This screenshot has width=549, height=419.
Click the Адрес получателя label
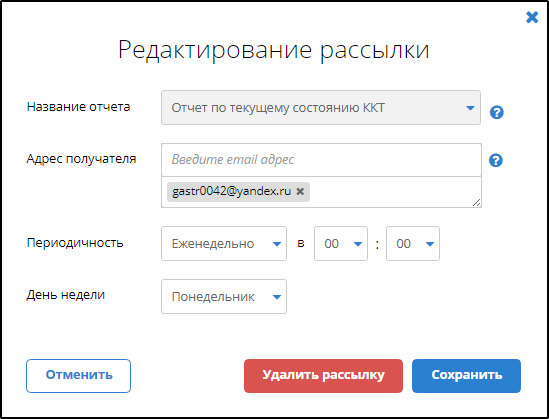point(81,159)
